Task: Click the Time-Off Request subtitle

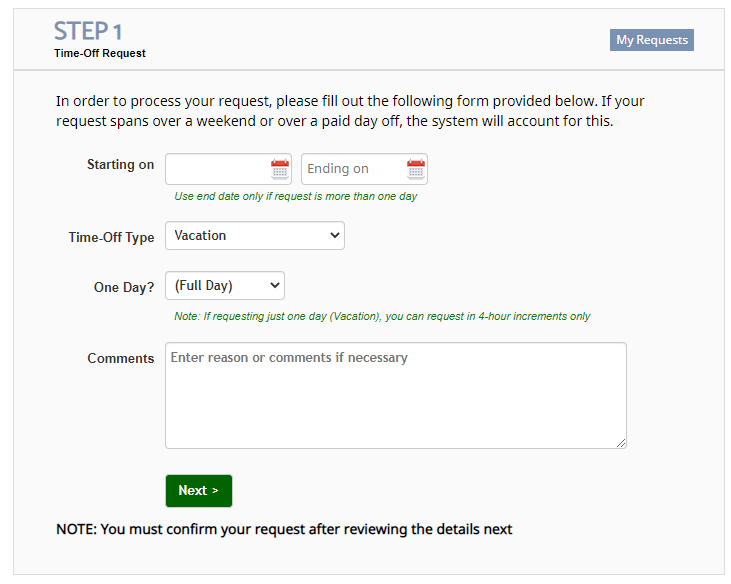Action: click(100, 53)
